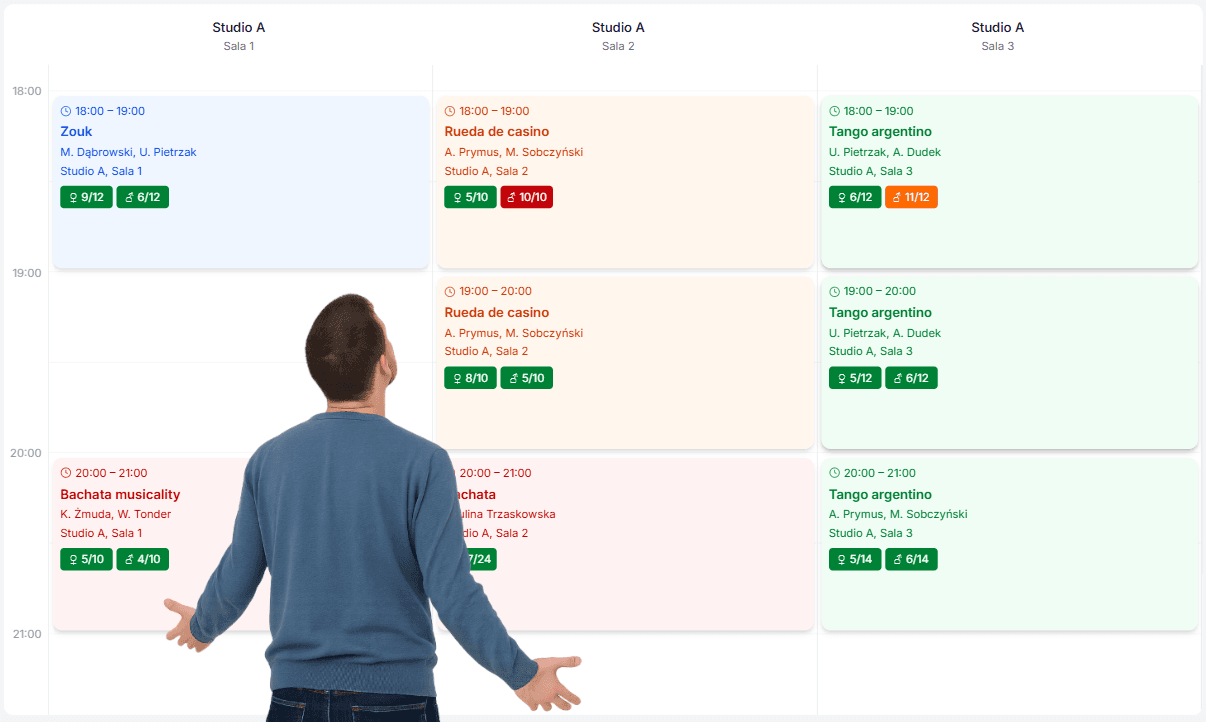Click the orange 11/12 badge
Screen dimensions: 1206x722
coord(911,197)
